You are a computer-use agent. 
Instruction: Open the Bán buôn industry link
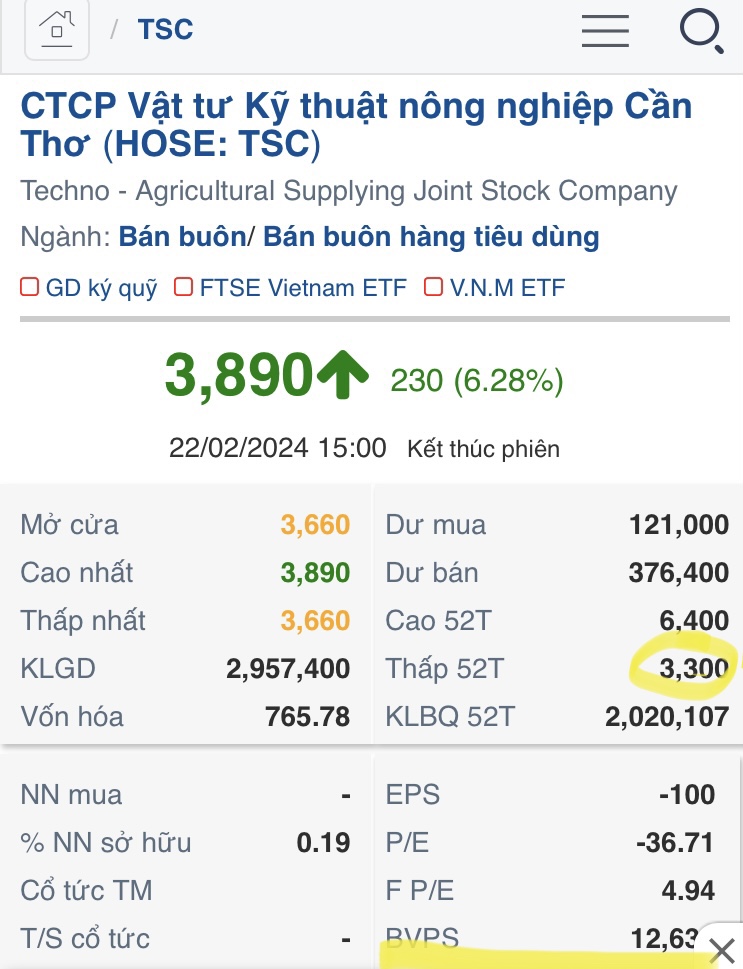pyautogui.click(x=182, y=237)
